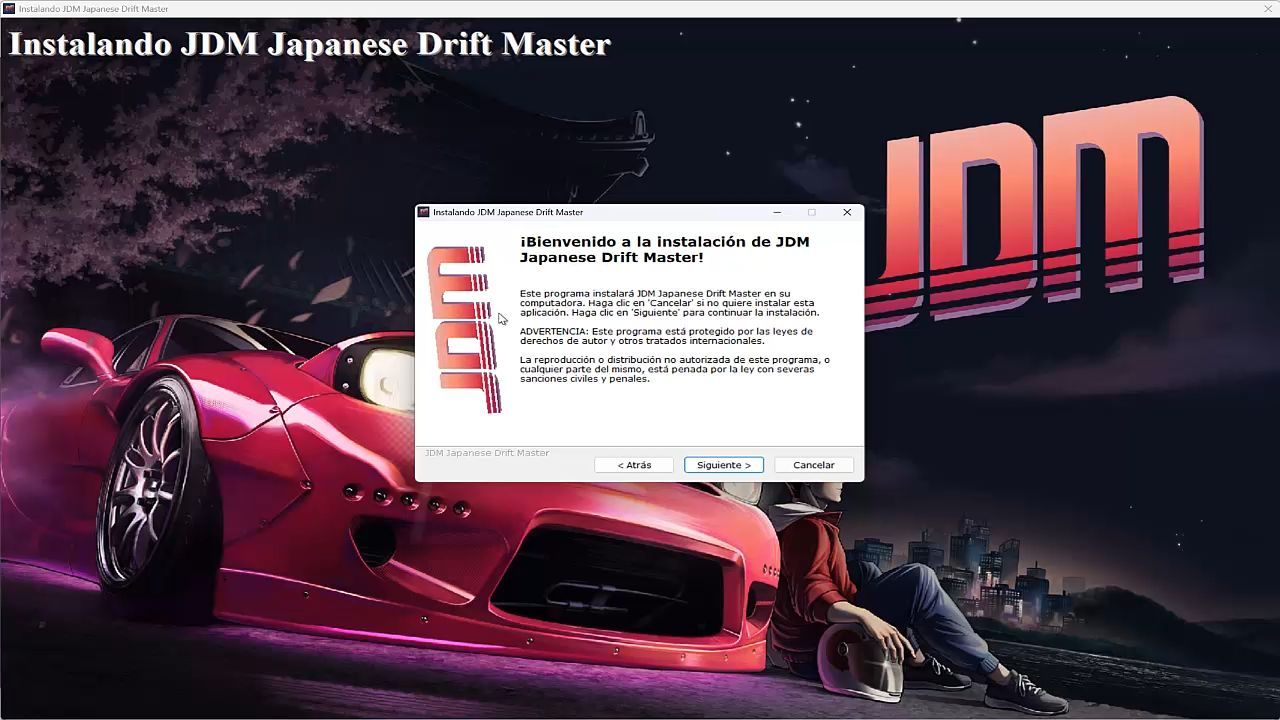
Task: Close the fullscreen installer background window
Action: point(1268,9)
